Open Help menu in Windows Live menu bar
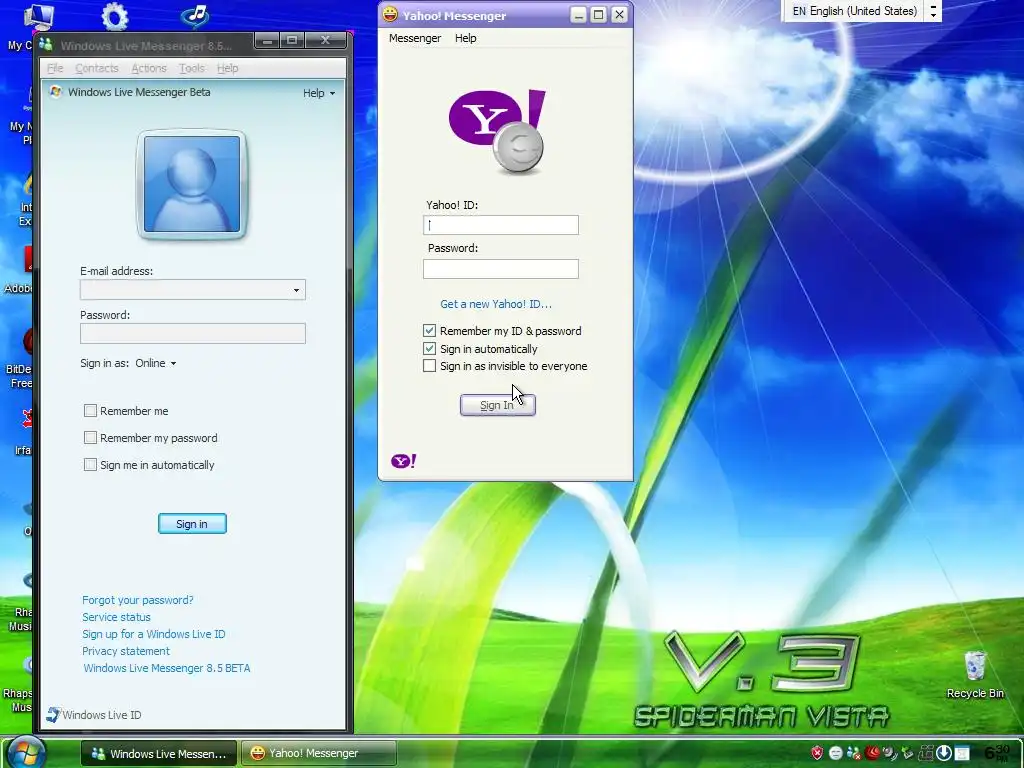1024x768 pixels. (x=227, y=68)
